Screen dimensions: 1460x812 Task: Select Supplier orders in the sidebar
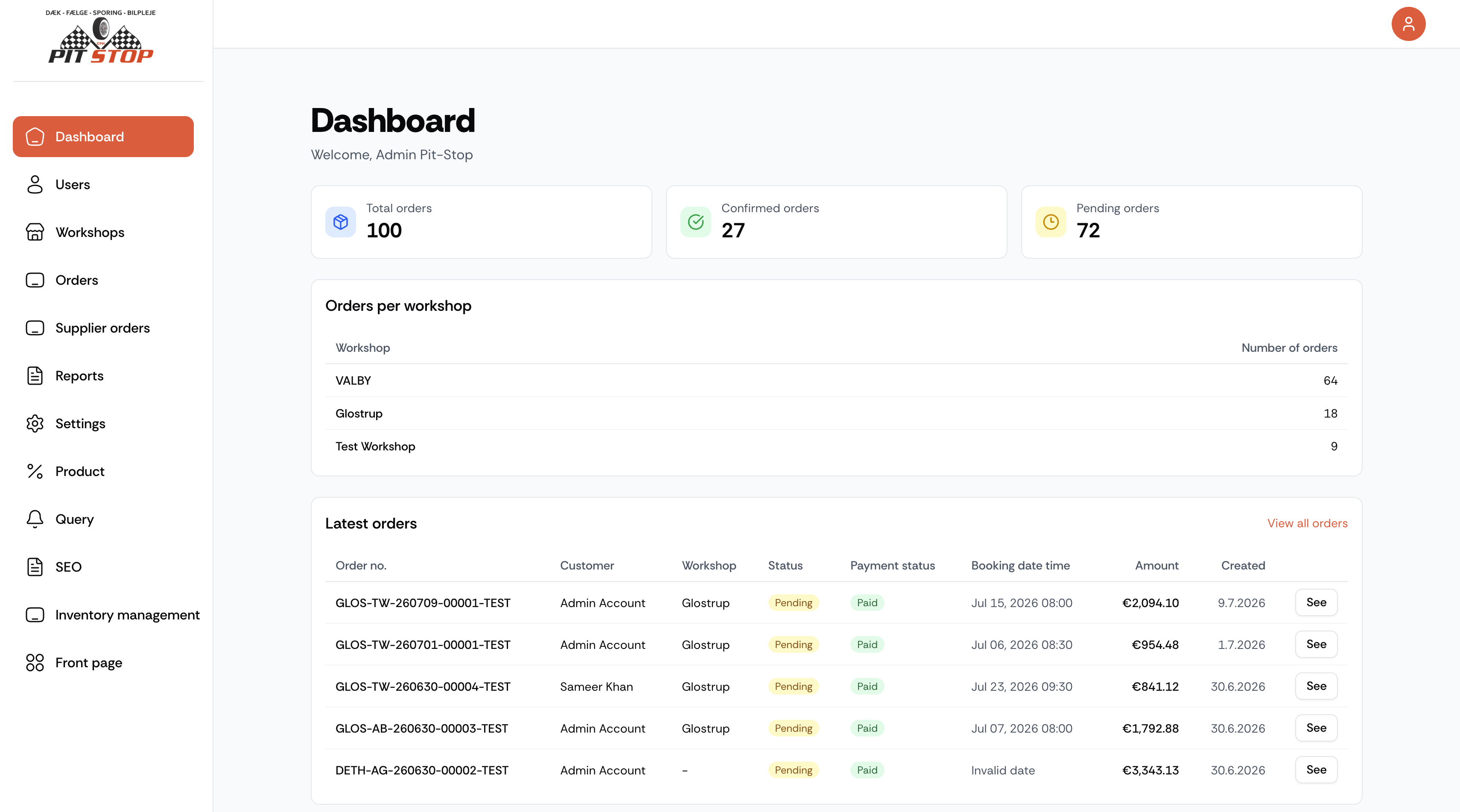pos(103,328)
